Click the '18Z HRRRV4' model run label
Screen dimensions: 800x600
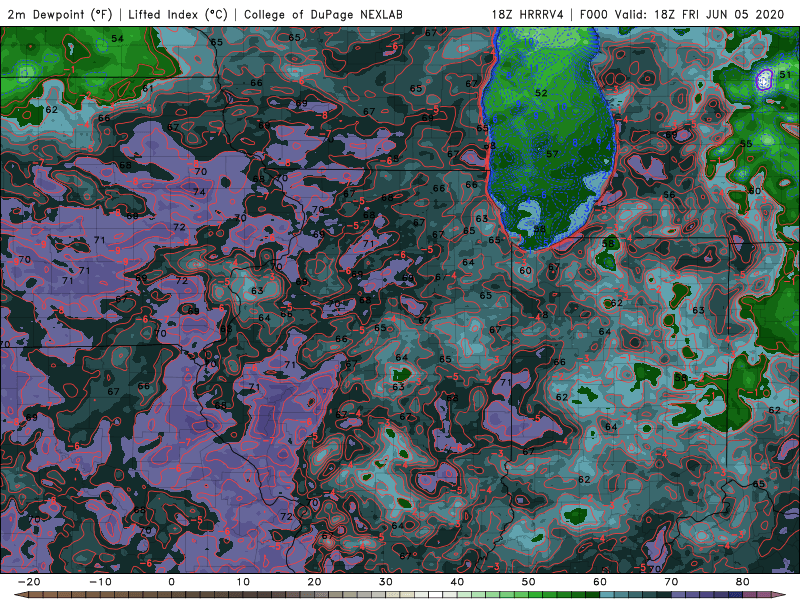click(528, 14)
